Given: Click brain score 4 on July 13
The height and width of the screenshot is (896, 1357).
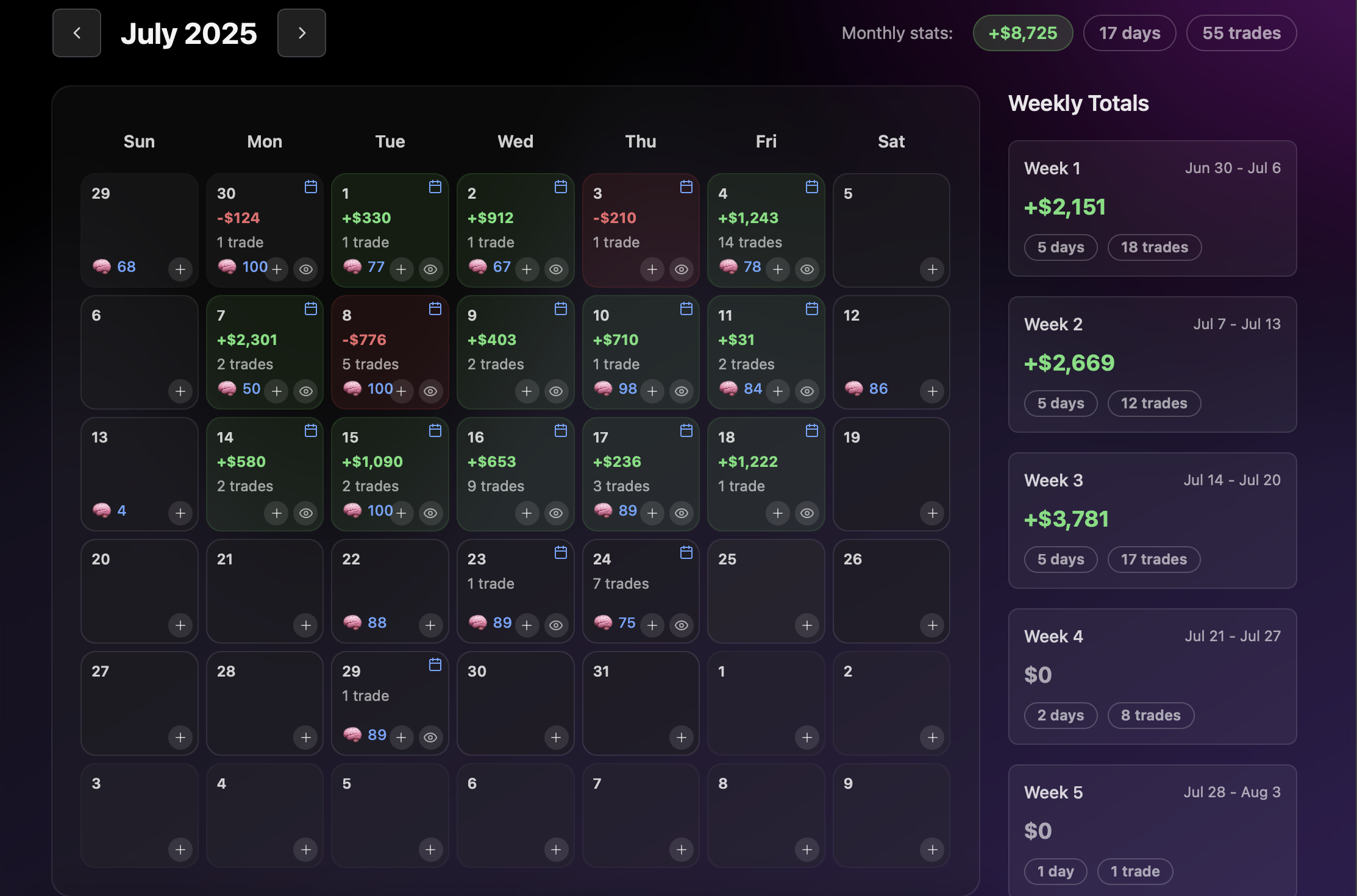Looking at the screenshot, I should pos(109,510).
